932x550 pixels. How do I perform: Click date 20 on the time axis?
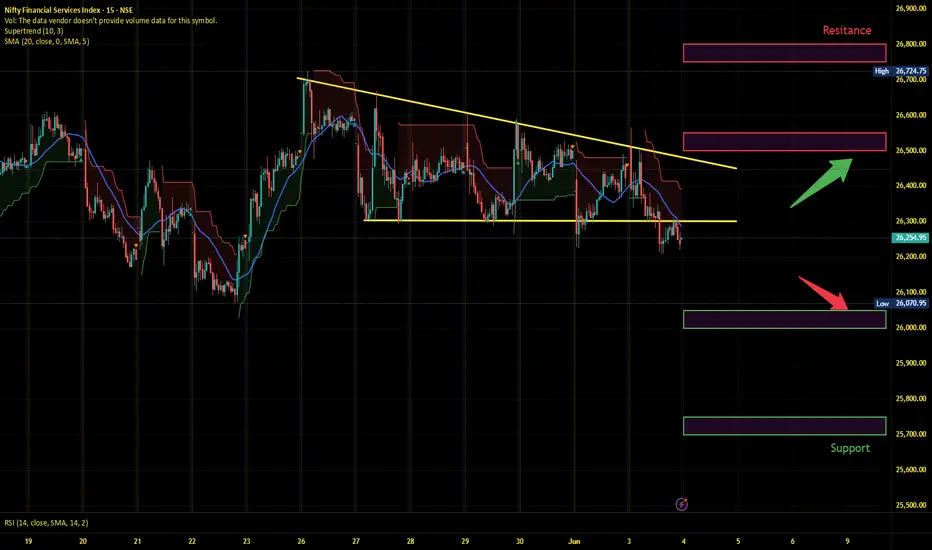(83, 541)
